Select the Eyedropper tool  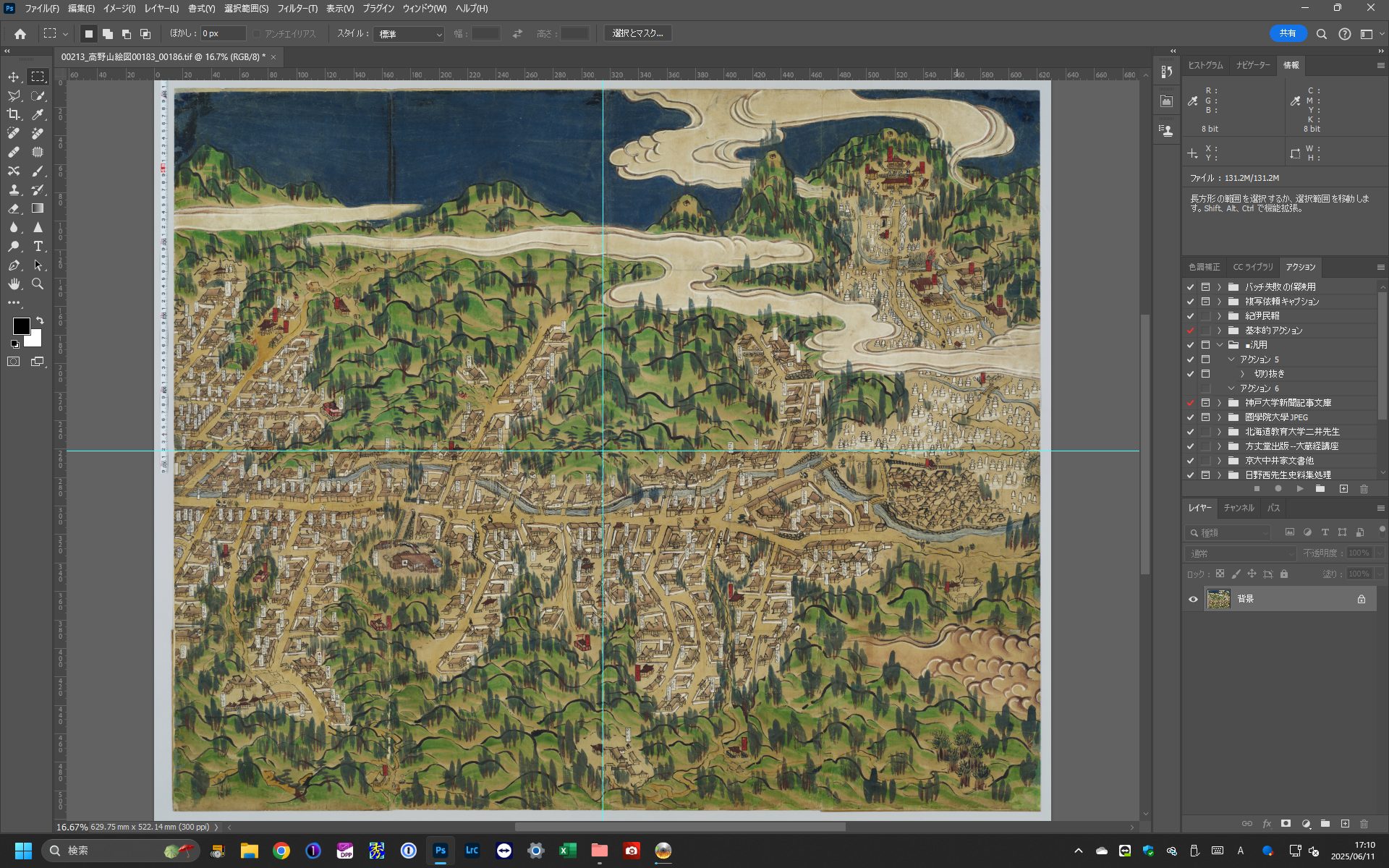38,114
